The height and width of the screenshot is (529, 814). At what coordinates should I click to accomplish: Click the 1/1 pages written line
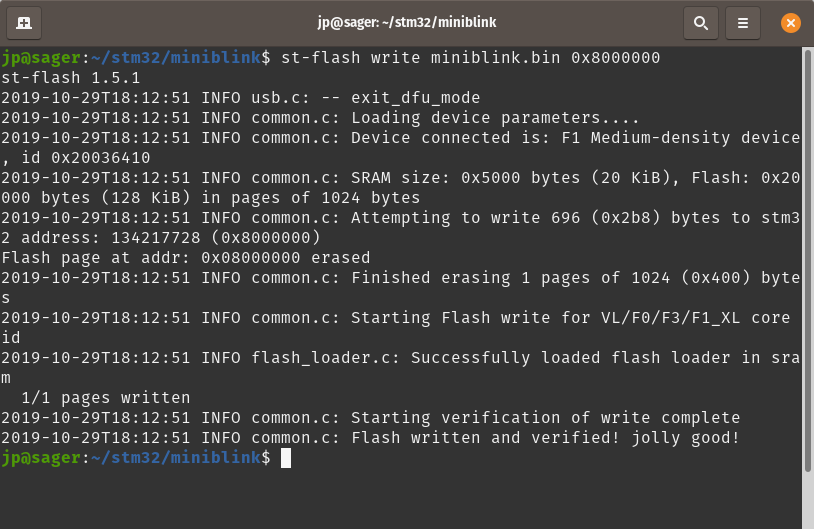(105, 398)
